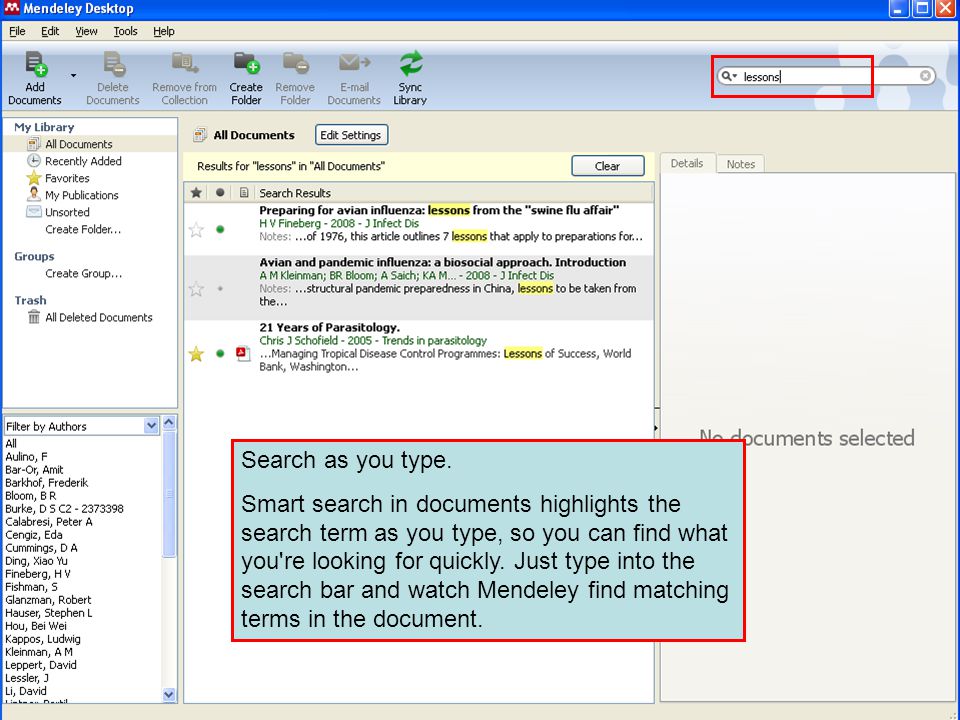Clear the search field with the X icon
The width and height of the screenshot is (960, 720).
click(x=925, y=75)
